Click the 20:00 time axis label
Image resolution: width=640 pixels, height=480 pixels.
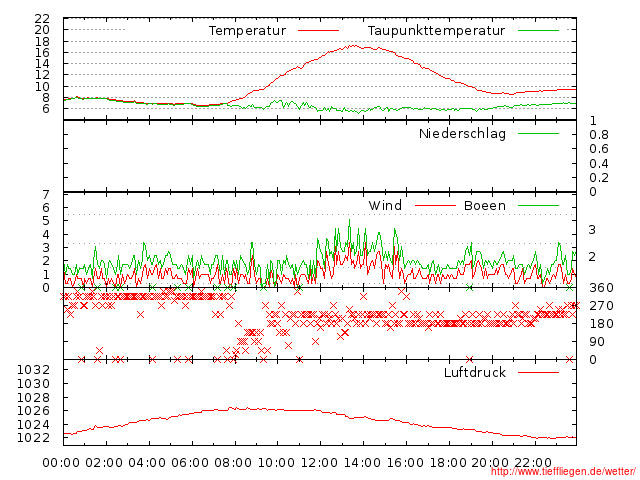click(490, 463)
